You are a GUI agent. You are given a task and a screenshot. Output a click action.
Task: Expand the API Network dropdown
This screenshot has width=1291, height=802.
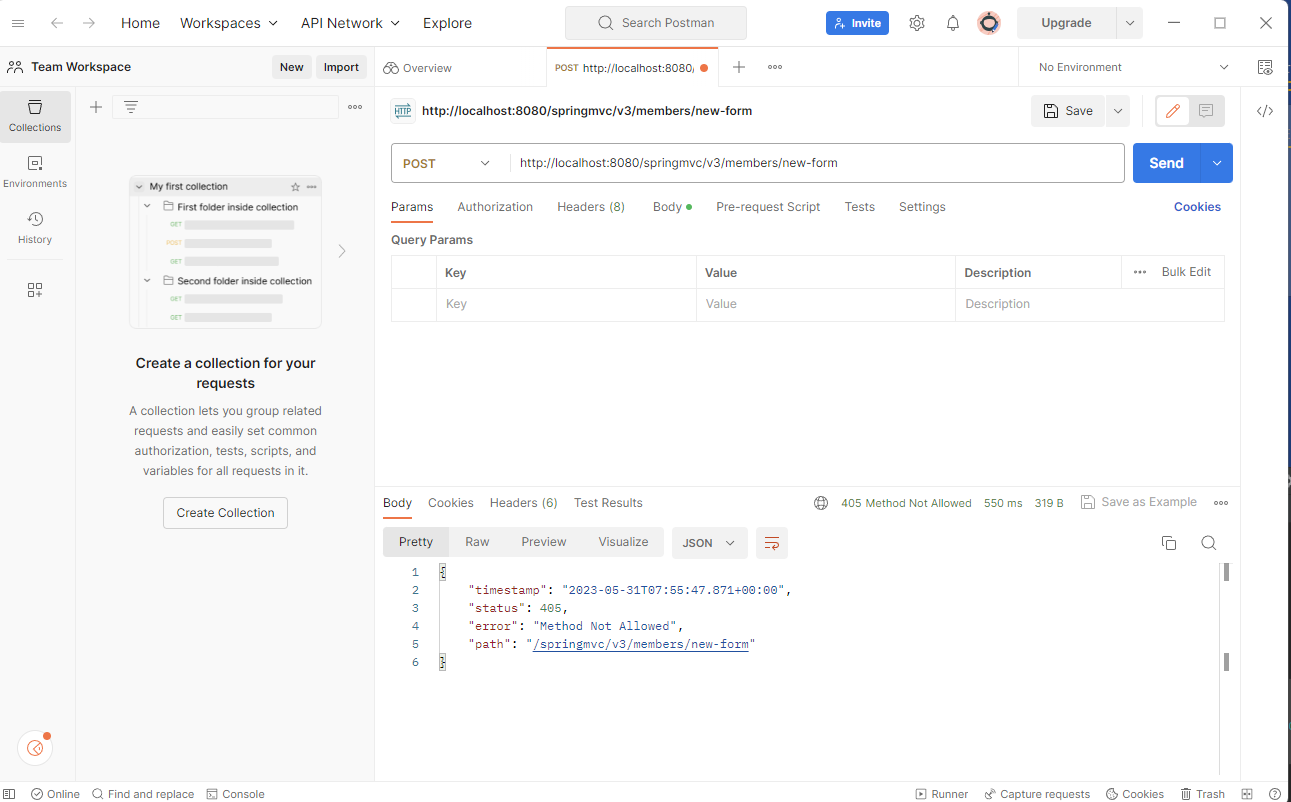pos(350,23)
